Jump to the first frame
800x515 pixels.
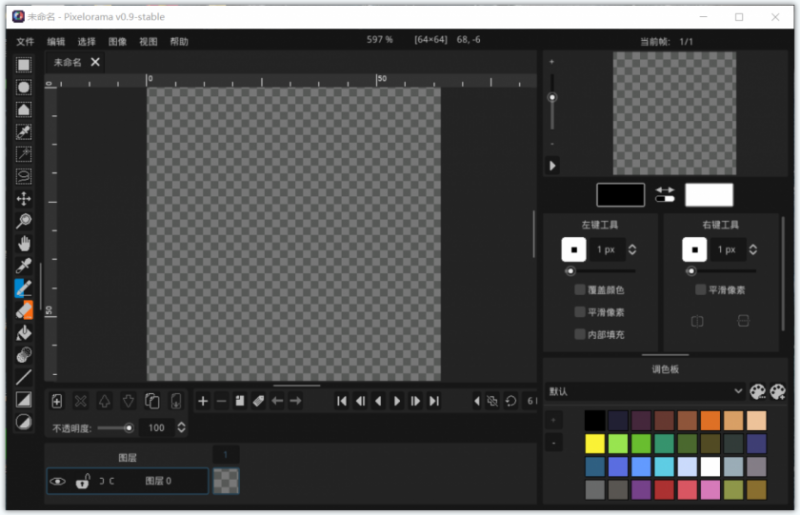[x=342, y=401]
